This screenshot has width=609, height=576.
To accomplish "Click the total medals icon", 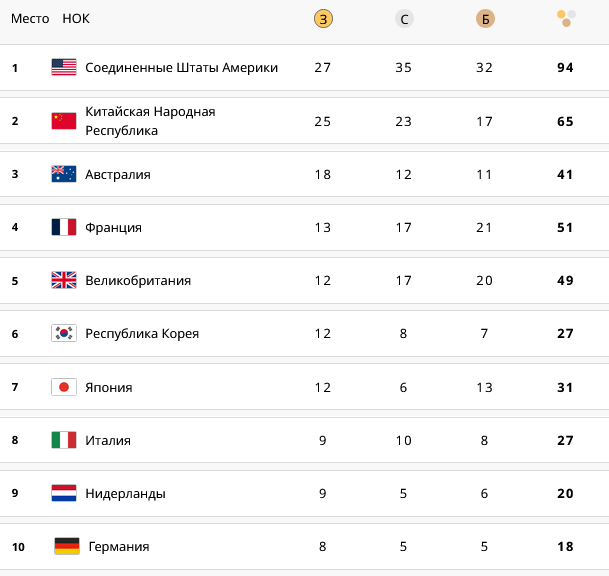I will click(565, 18).
